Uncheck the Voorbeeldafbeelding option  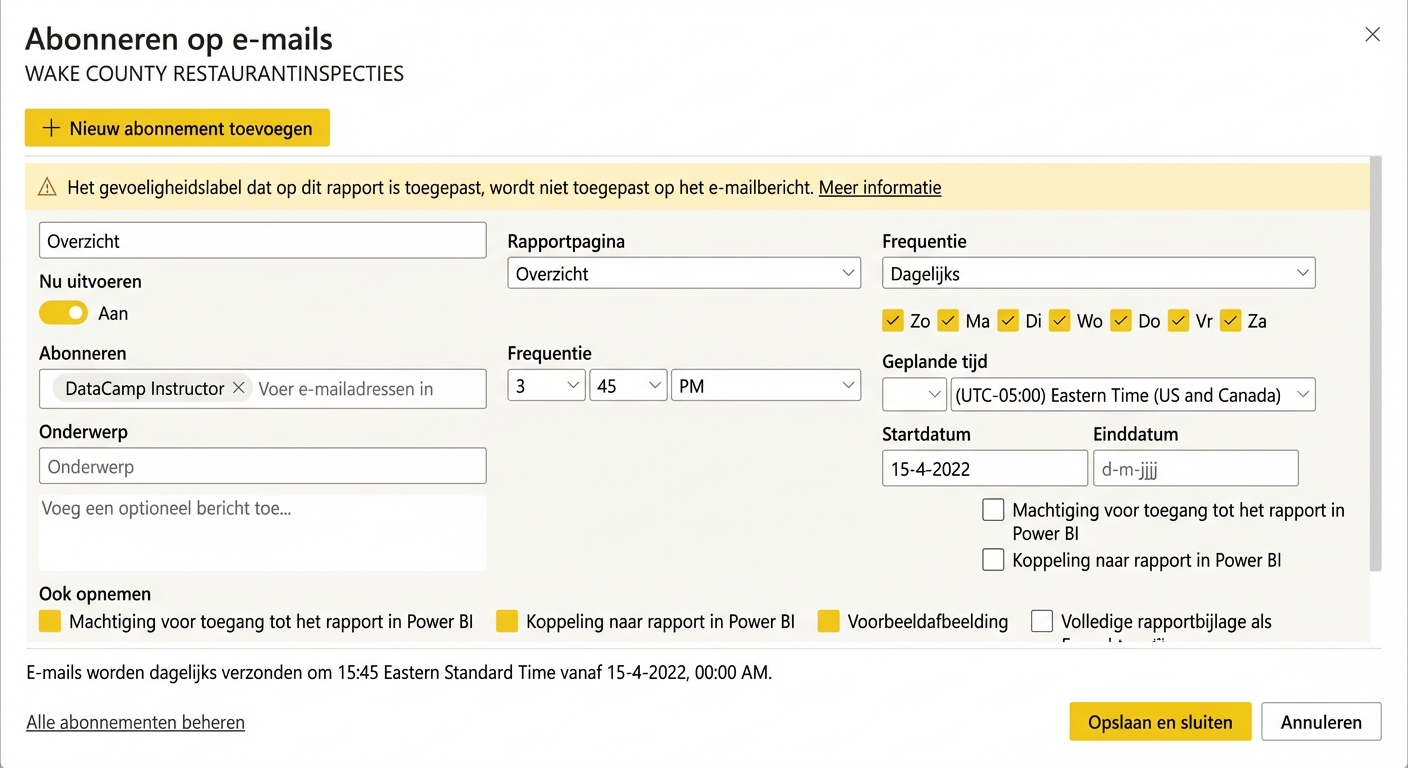[829, 621]
